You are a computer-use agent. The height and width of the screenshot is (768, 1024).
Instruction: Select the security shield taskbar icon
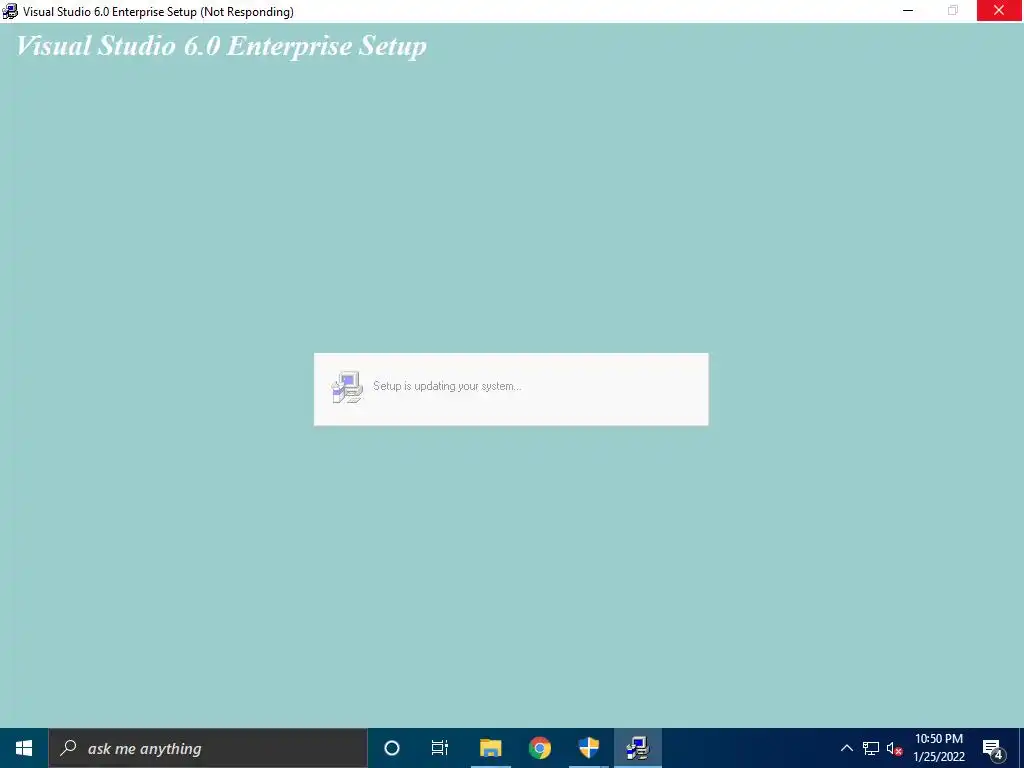tap(588, 748)
